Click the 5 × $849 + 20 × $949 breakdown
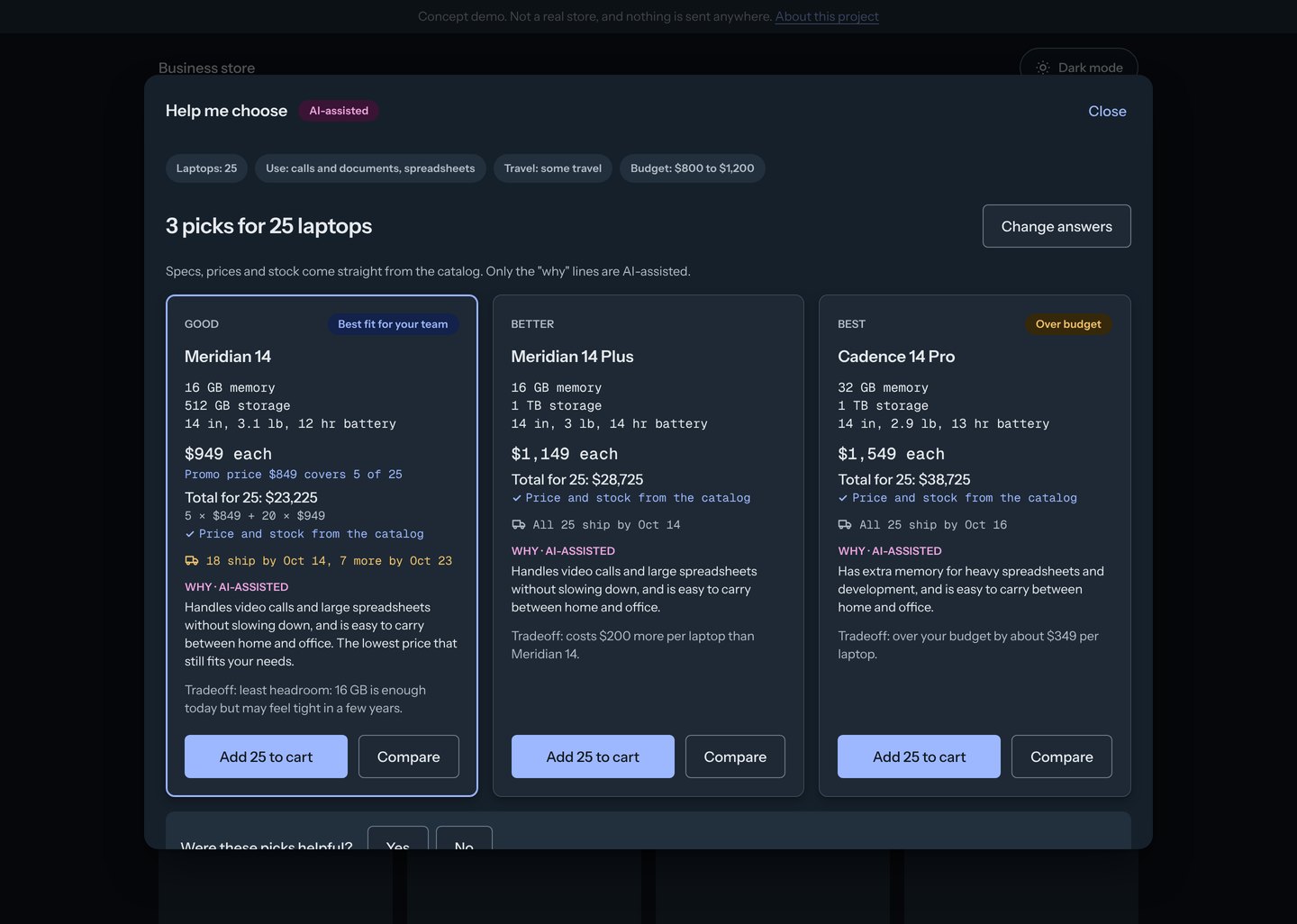 tap(255, 516)
